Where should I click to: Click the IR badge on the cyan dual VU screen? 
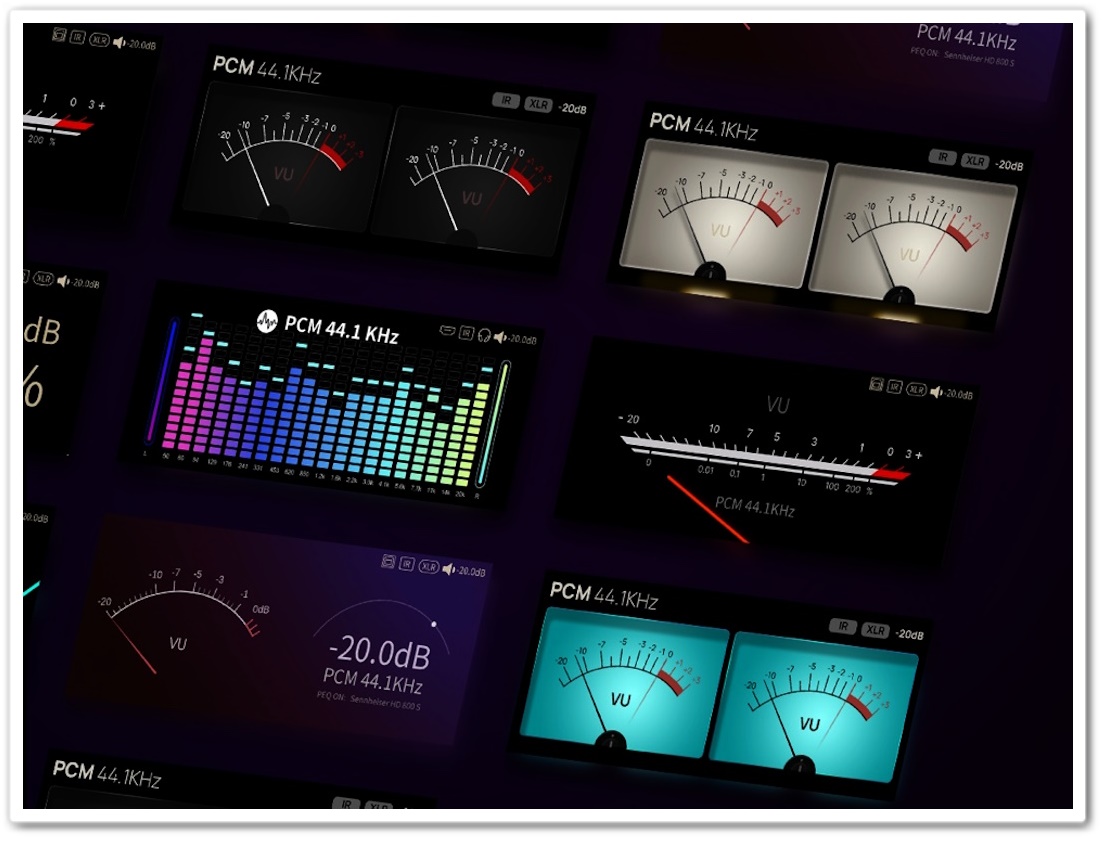click(x=843, y=626)
